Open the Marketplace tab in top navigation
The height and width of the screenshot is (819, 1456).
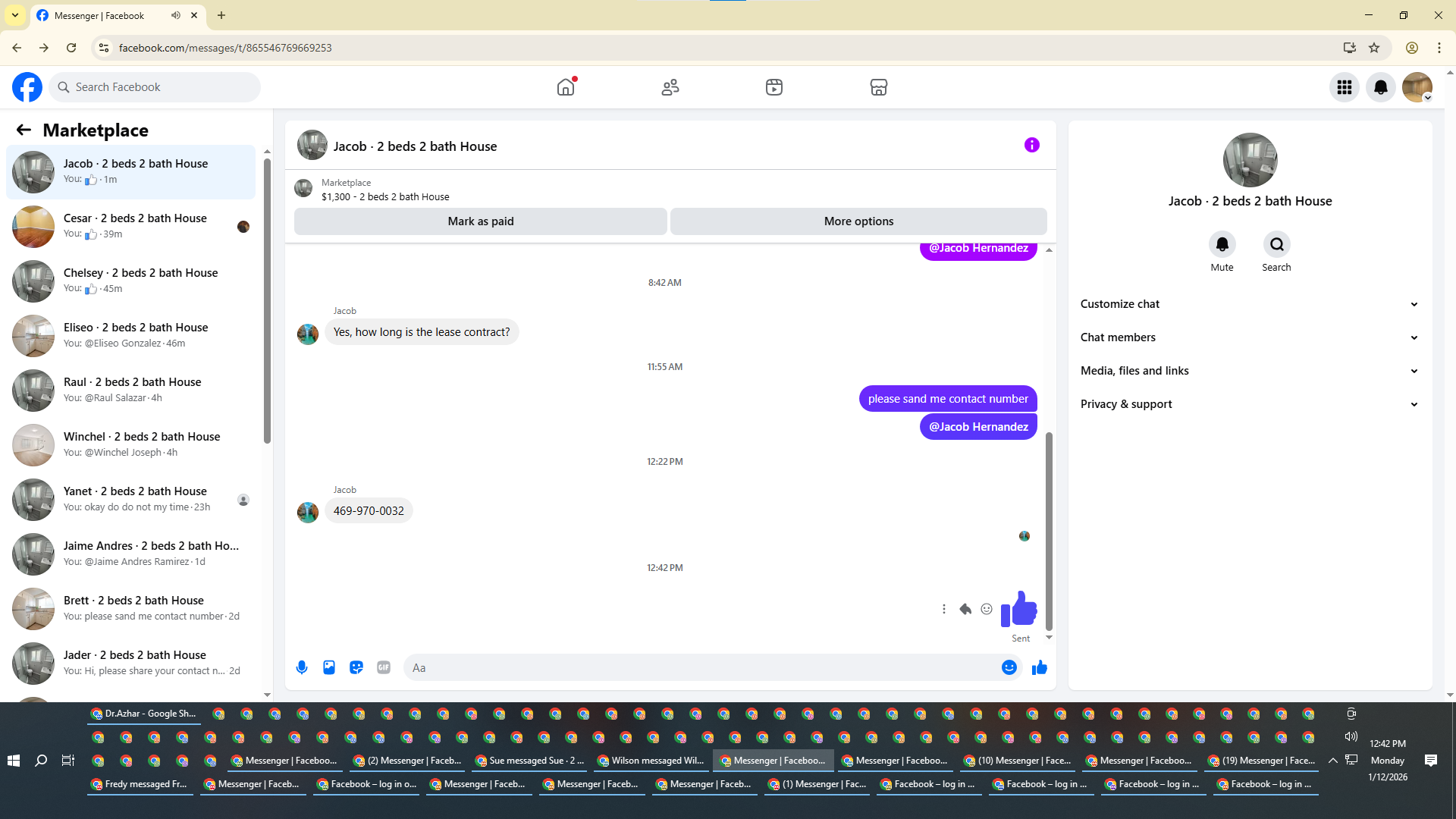click(x=878, y=87)
